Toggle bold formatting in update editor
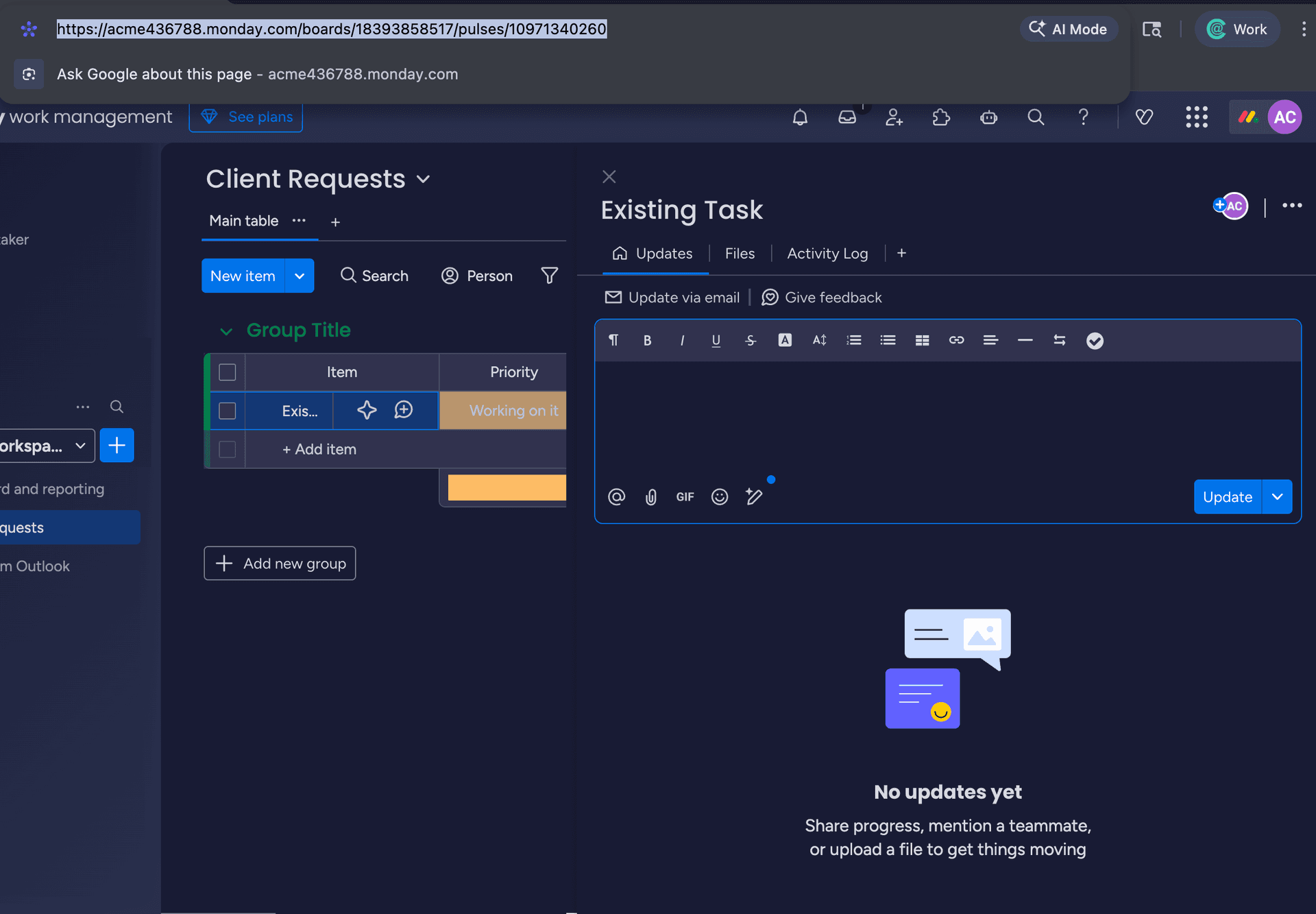The image size is (1316, 914). point(647,341)
